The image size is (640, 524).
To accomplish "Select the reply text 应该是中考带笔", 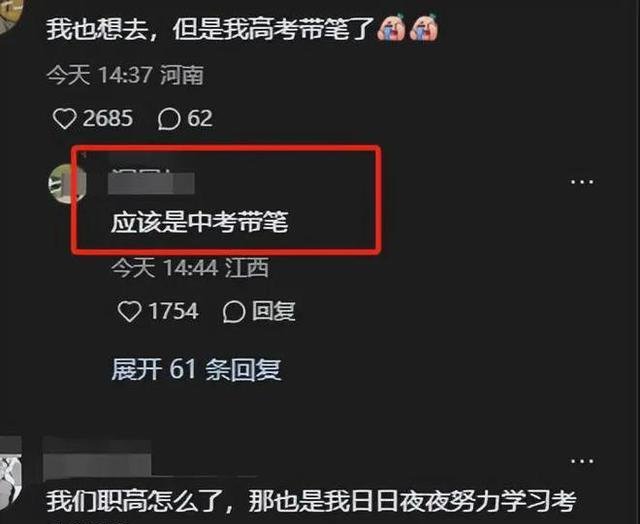I will point(200,223).
